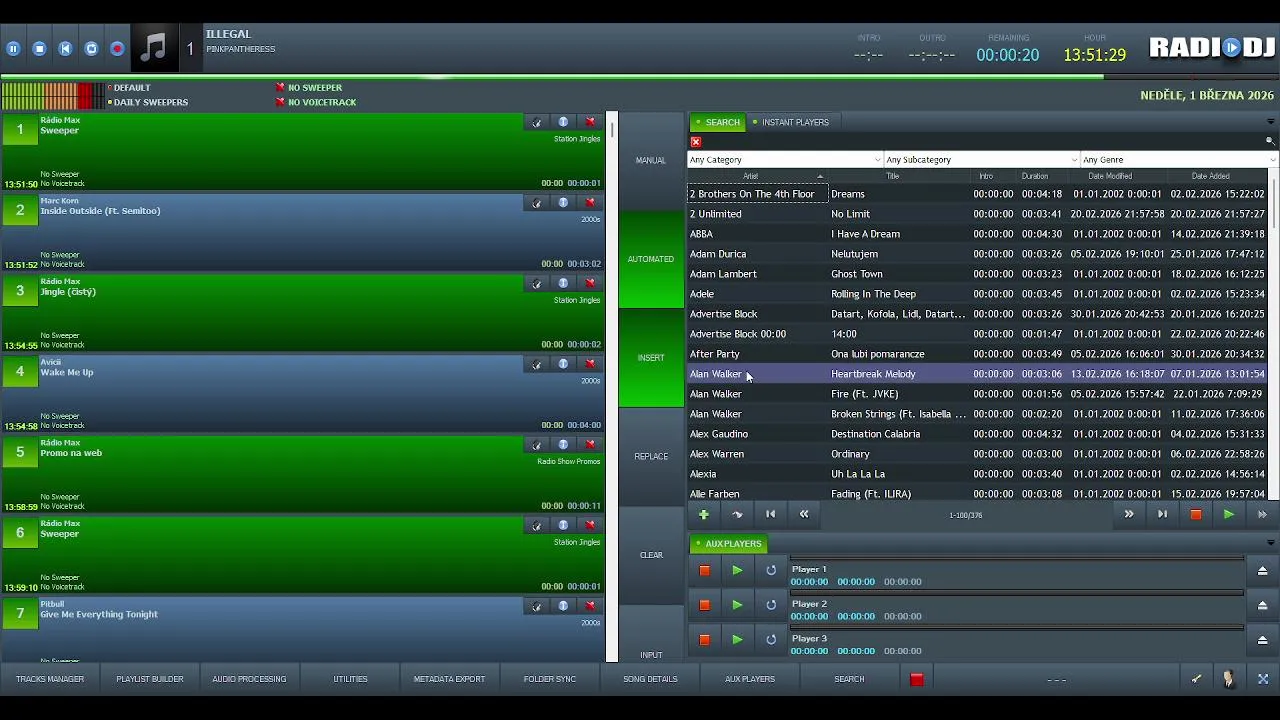Stop the search preview player

1195,514
